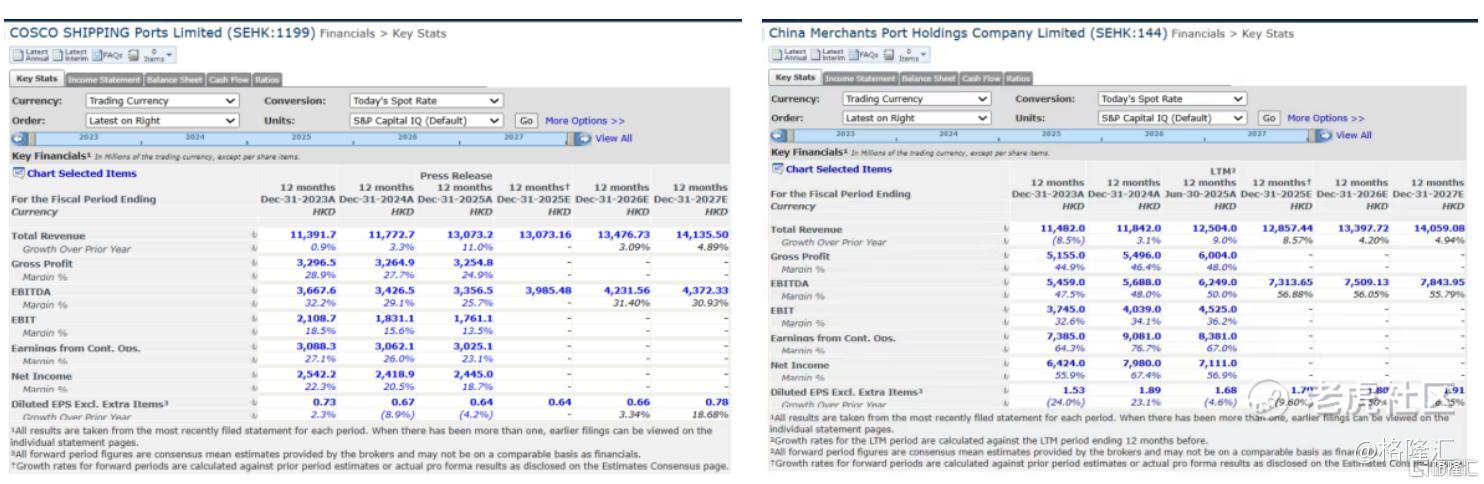
Task: Click chart icon beside COSCO Gross Profit row
Action: click(254, 263)
